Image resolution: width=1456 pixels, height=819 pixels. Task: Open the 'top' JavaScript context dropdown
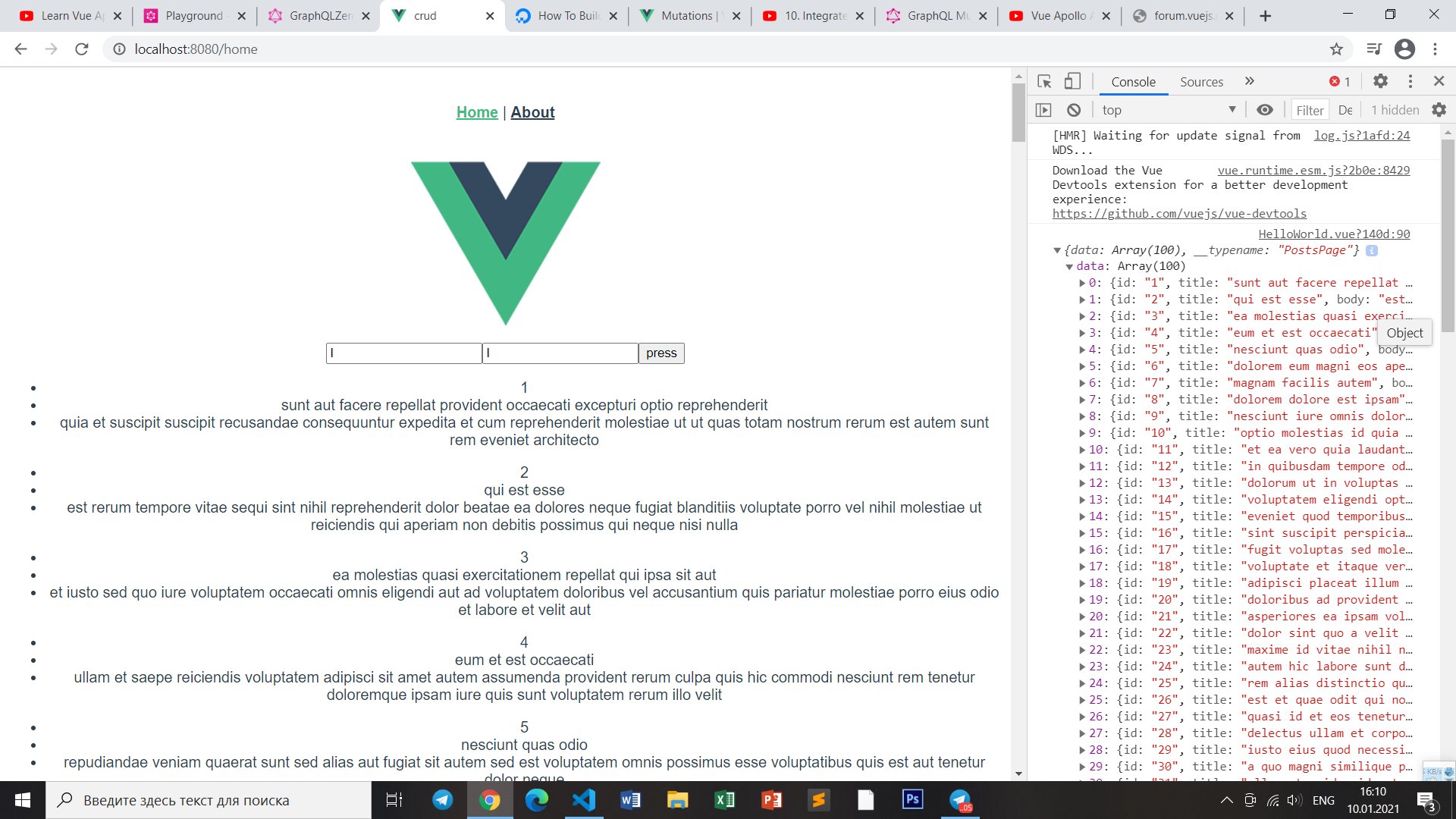[1169, 110]
